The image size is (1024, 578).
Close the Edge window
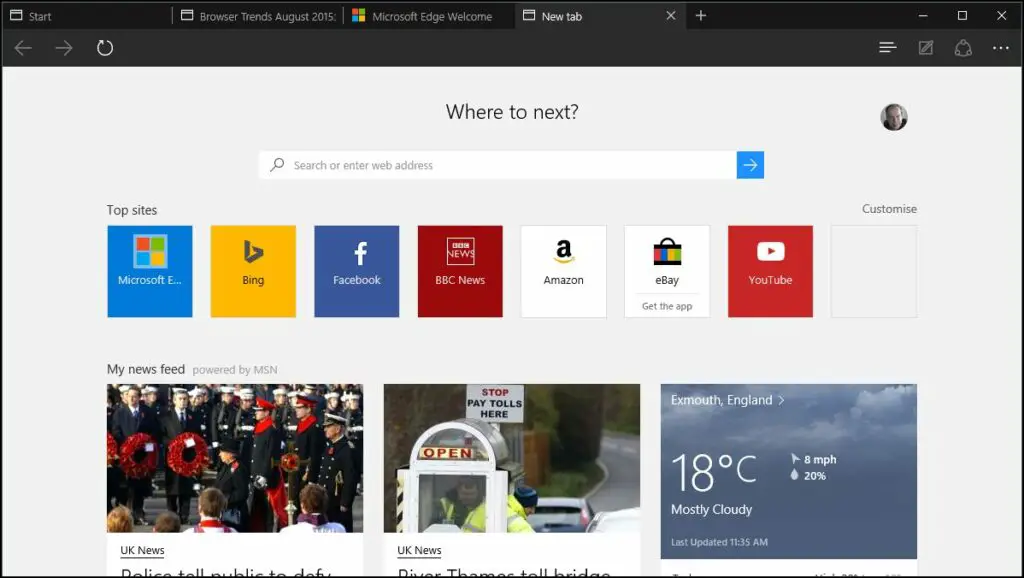[1001, 16]
